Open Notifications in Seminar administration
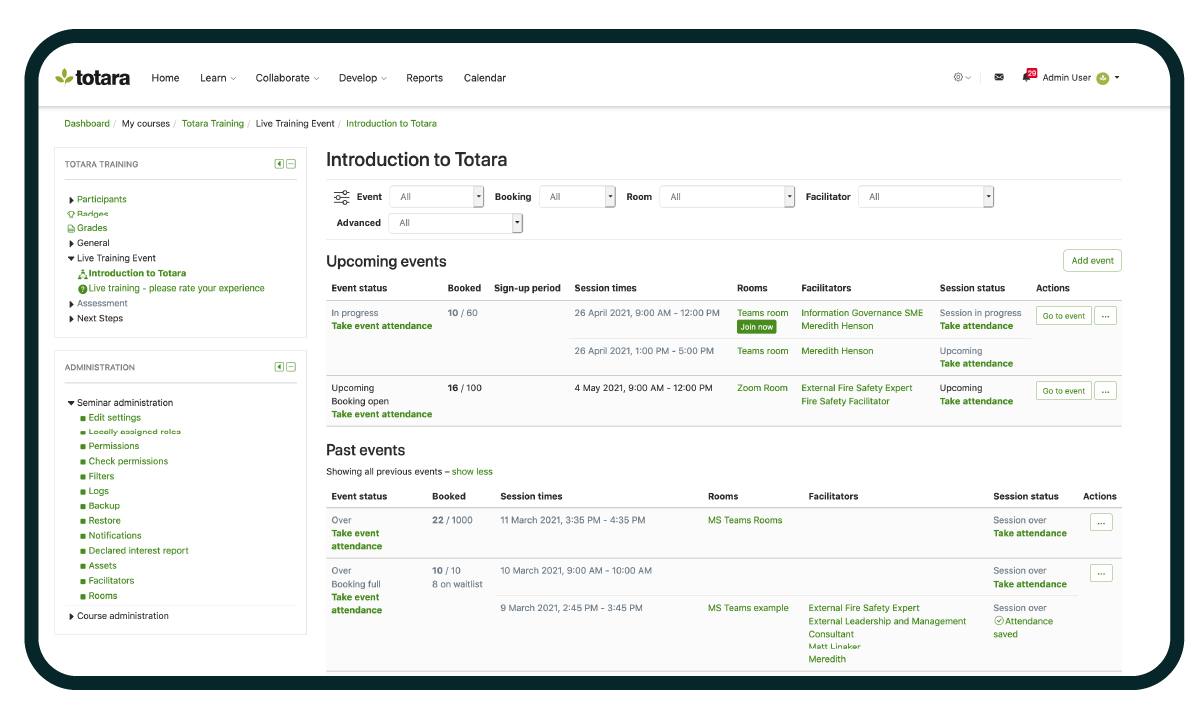This screenshot has height=719, width=1201. point(115,536)
